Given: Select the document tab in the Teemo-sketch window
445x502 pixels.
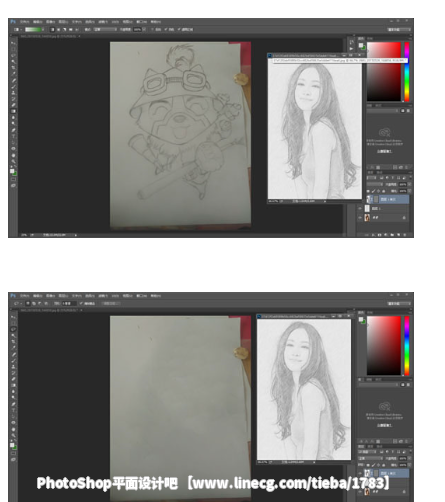Looking at the screenshot, I should coord(50,36).
